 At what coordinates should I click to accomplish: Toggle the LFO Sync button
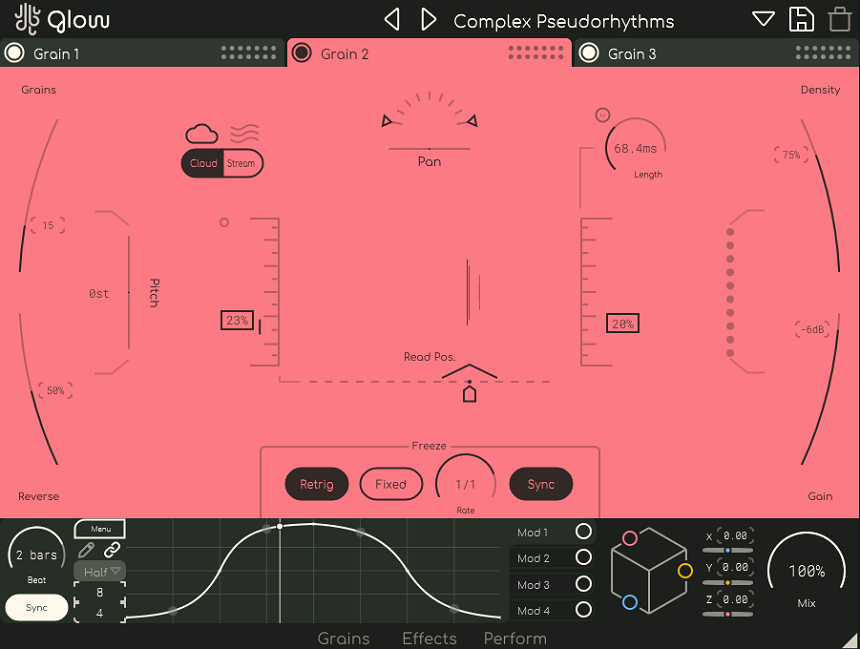pos(37,608)
